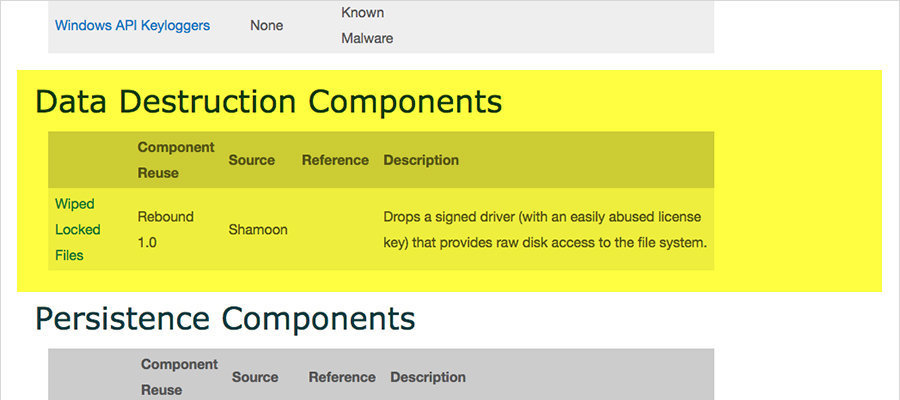Viewport: 900px width, 400px height.
Task: Click the Persistence Components heading
Action: (224, 318)
